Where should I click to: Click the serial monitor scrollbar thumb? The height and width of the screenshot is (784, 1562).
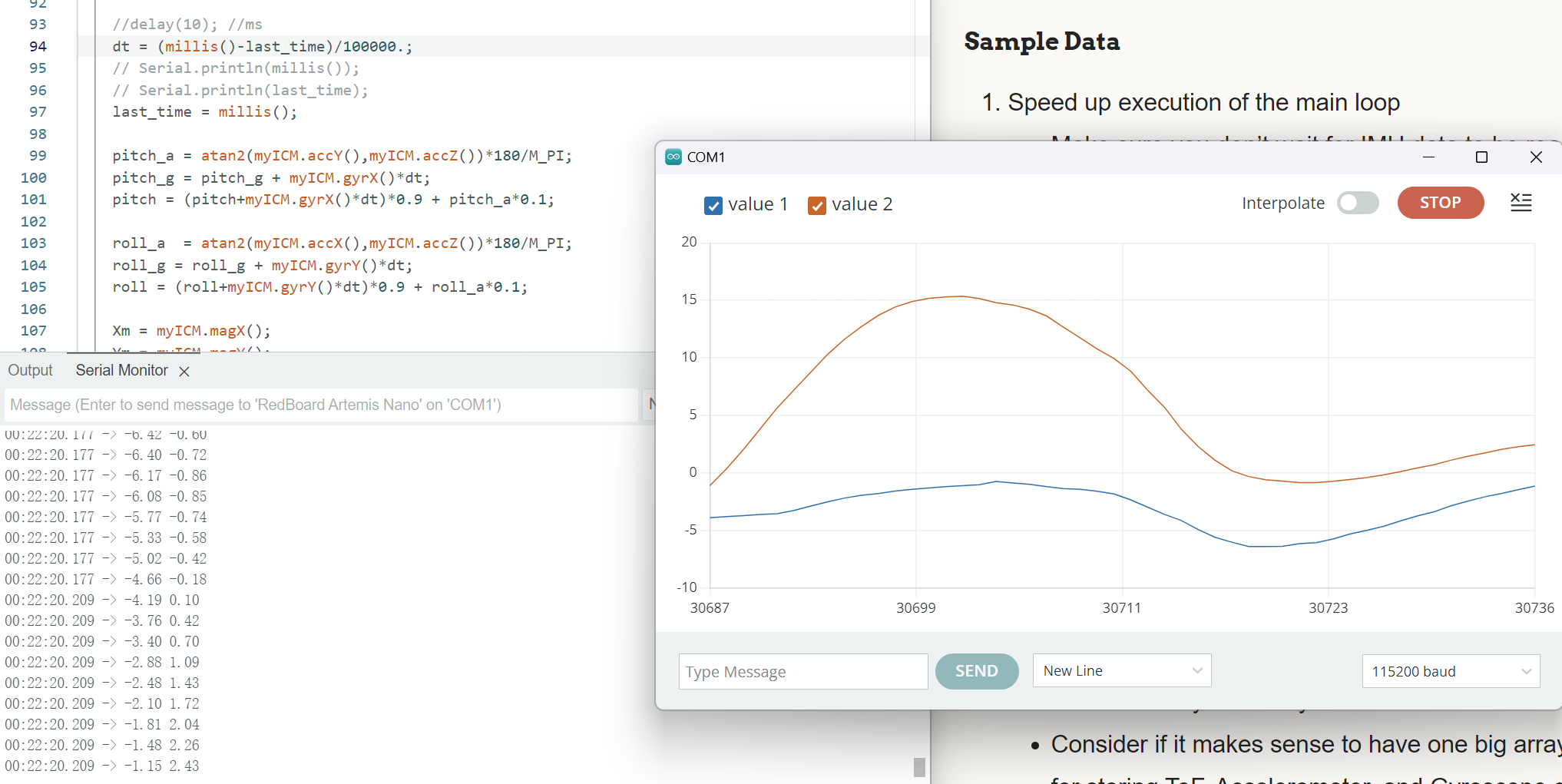(919, 767)
